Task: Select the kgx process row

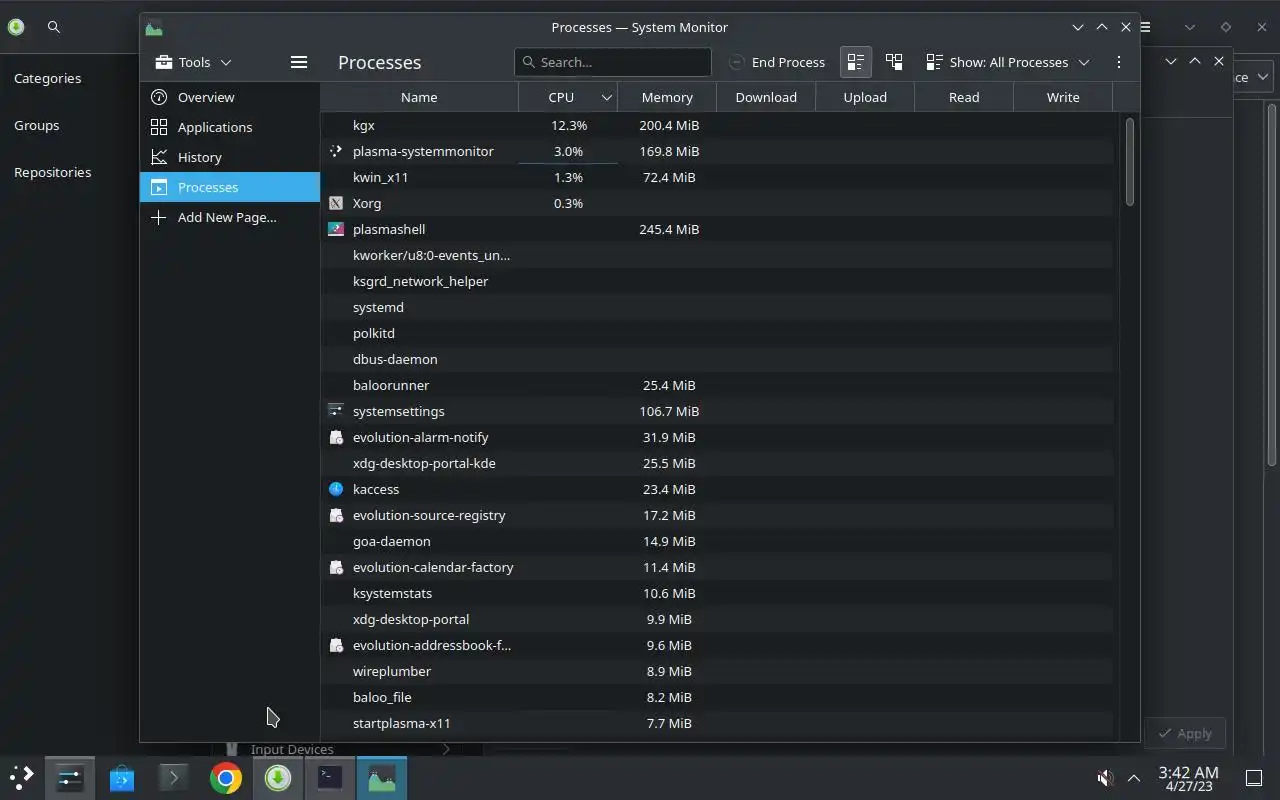Action: point(717,125)
